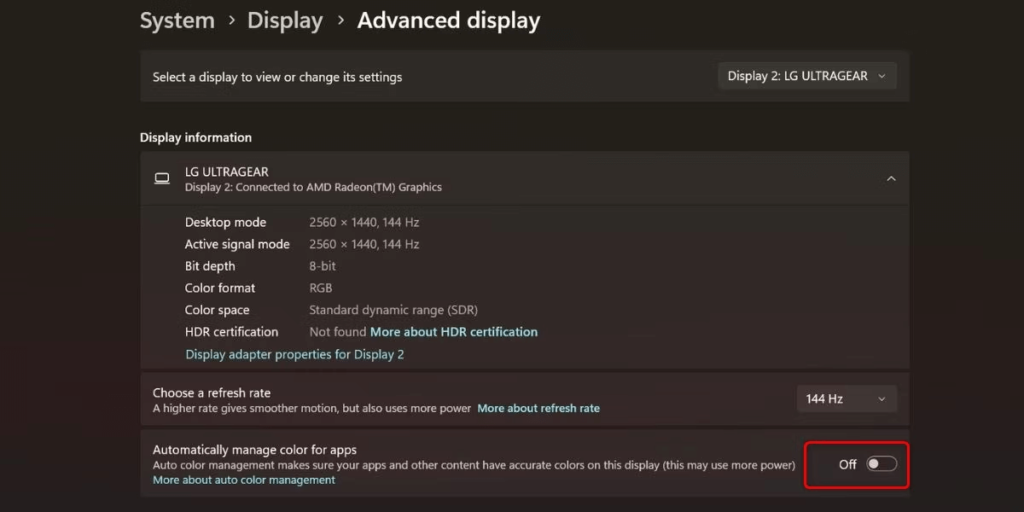1024x512 pixels.
Task: Open More about auto color management link
Action: click(244, 480)
